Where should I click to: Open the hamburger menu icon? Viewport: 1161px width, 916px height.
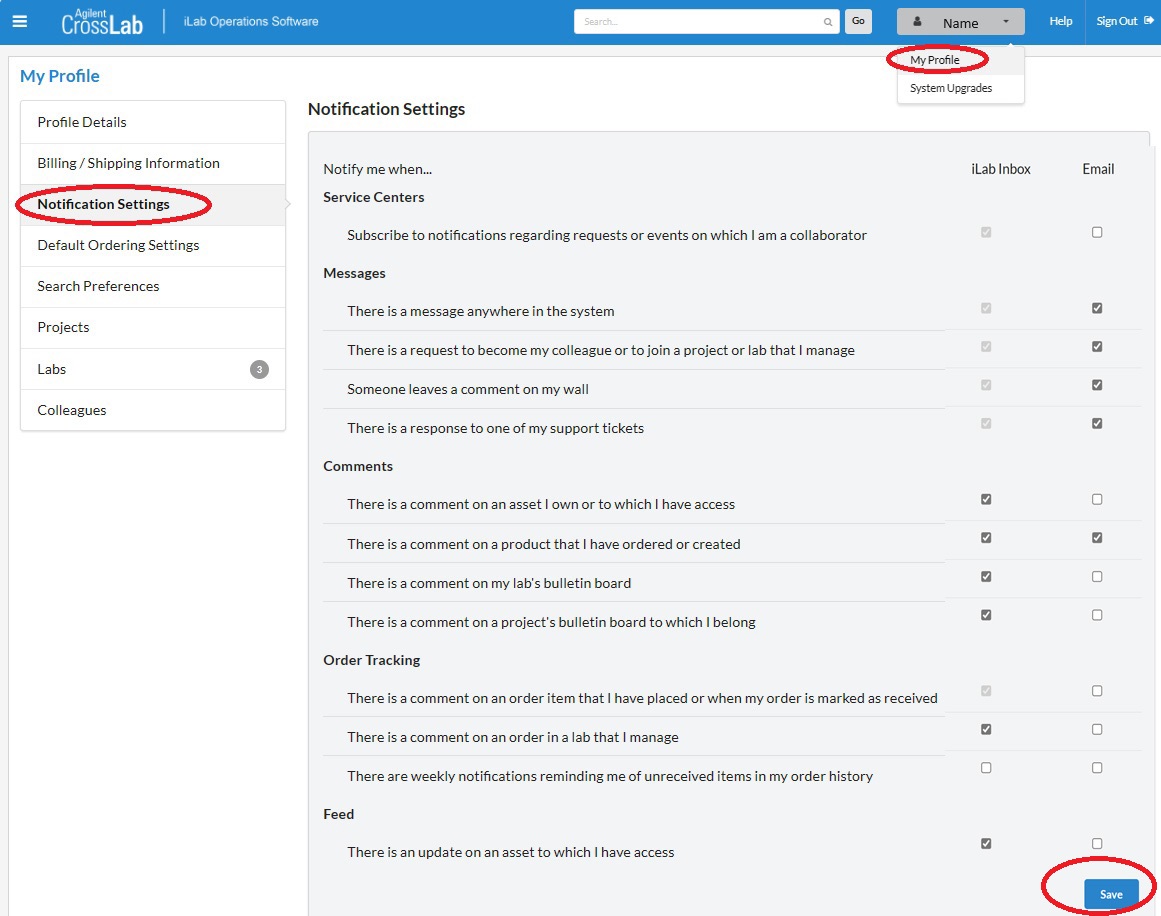pyautogui.click(x=20, y=21)
